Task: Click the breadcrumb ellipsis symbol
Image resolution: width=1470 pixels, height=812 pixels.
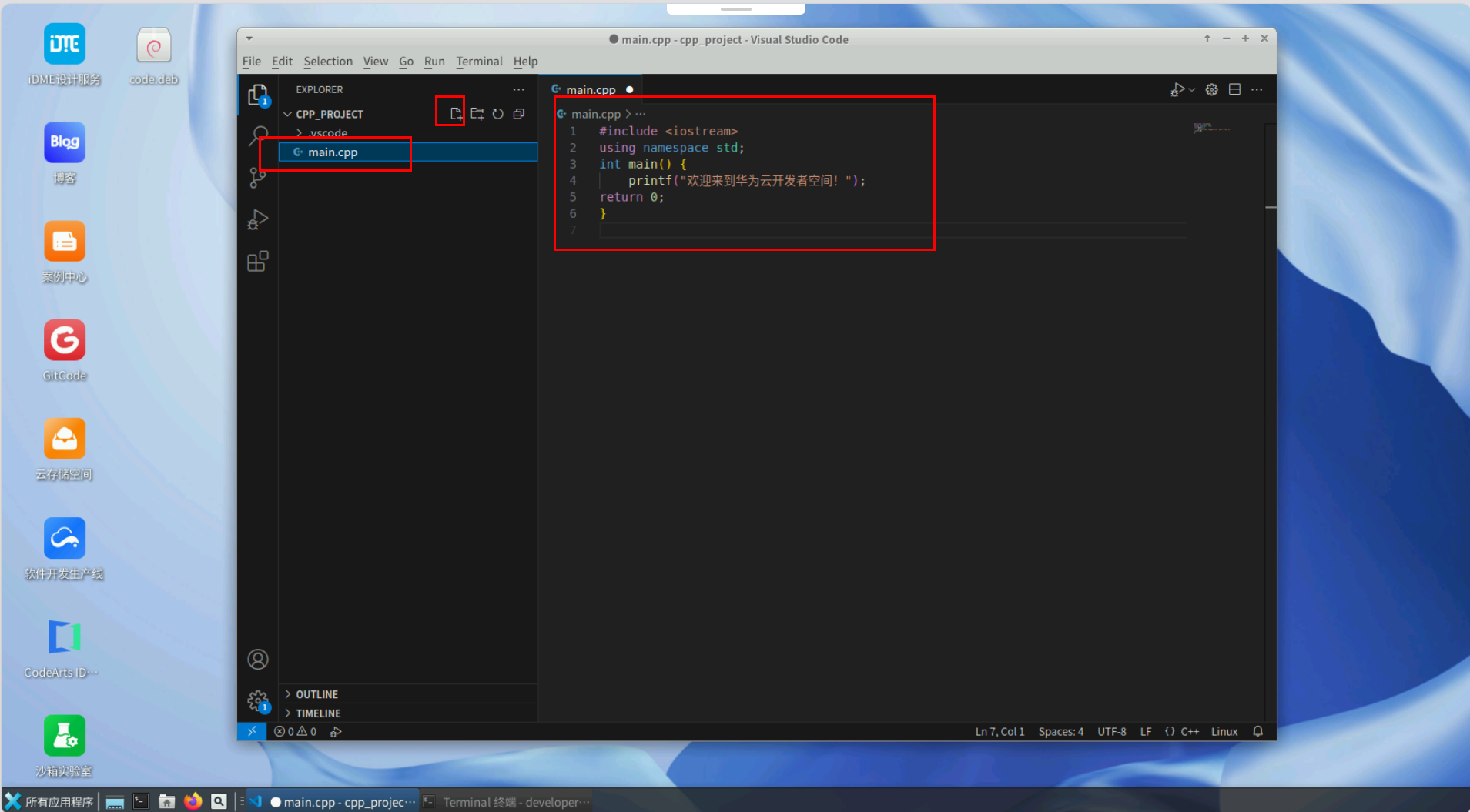Action: point(640,114)
